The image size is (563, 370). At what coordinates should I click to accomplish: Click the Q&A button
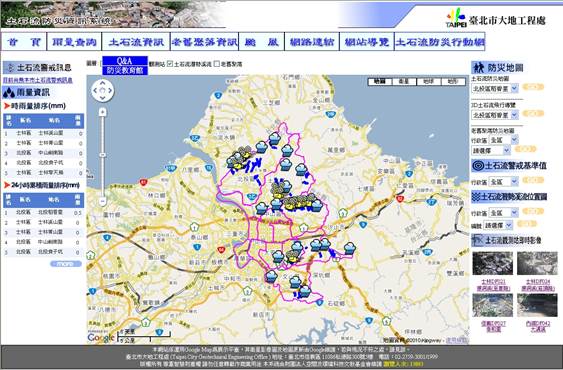[125, 61]
